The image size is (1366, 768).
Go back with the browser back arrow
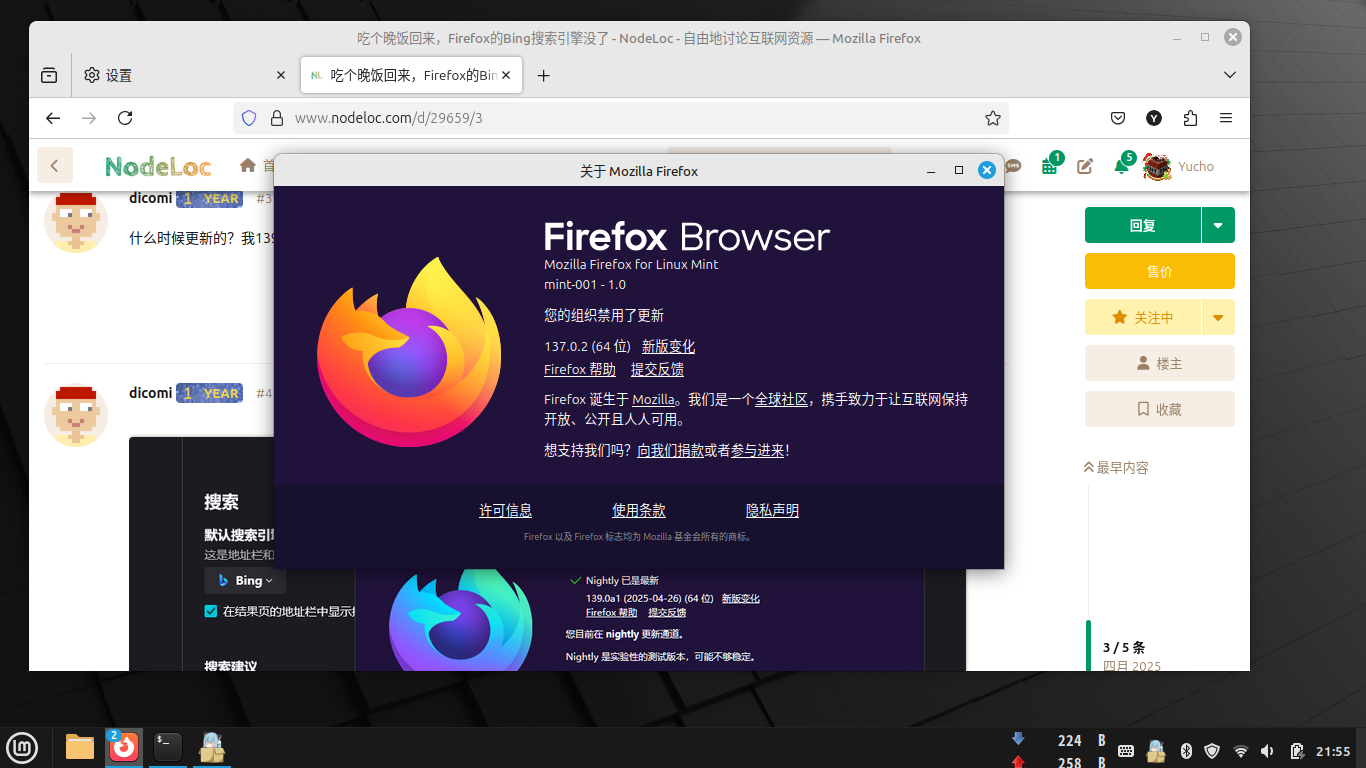tap(53, 118)
